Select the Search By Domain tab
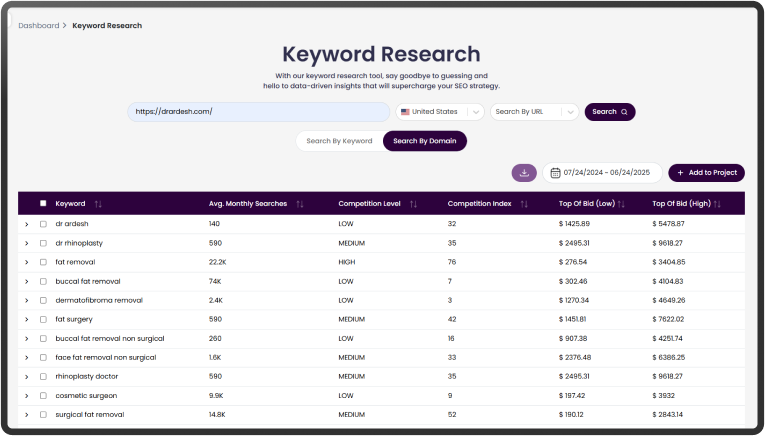Screen dimensions: 765x436 [424, 141]
